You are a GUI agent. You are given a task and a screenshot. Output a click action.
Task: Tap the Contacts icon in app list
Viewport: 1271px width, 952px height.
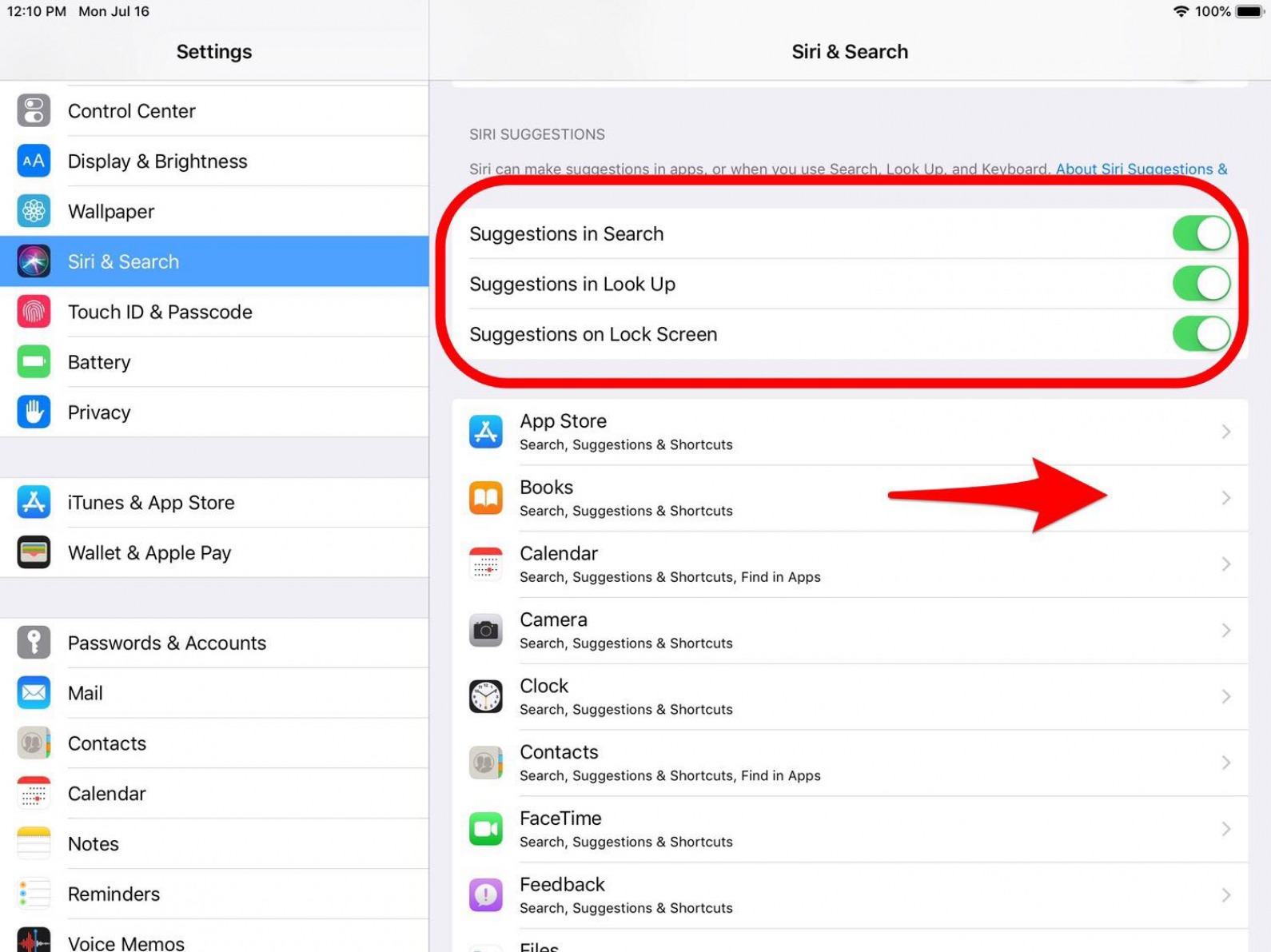486,763
